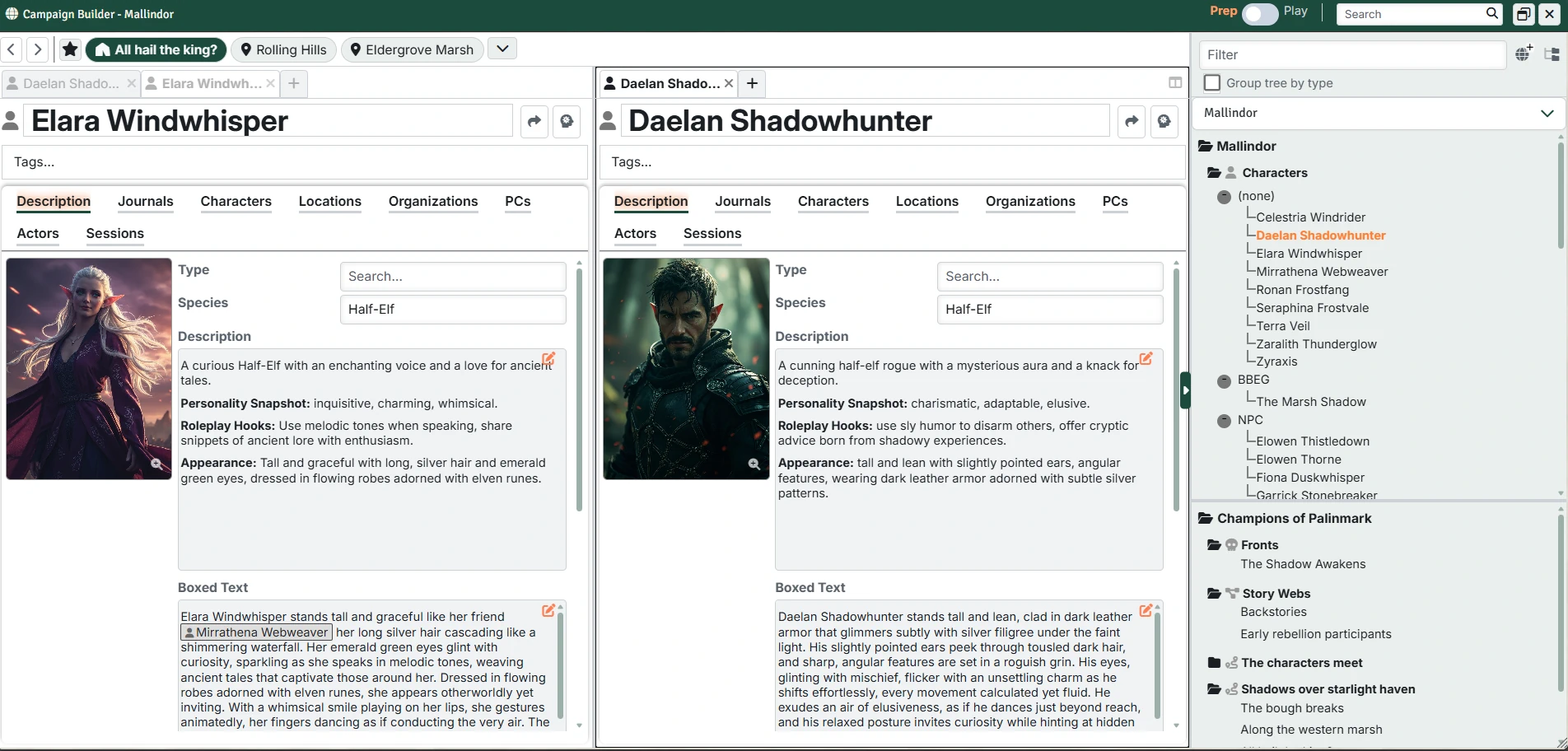This screenshot has width=1568, height=751.
Task: Click the generate icon beside Daelan Shadowhunter name
Action: tap(1164, 121)
